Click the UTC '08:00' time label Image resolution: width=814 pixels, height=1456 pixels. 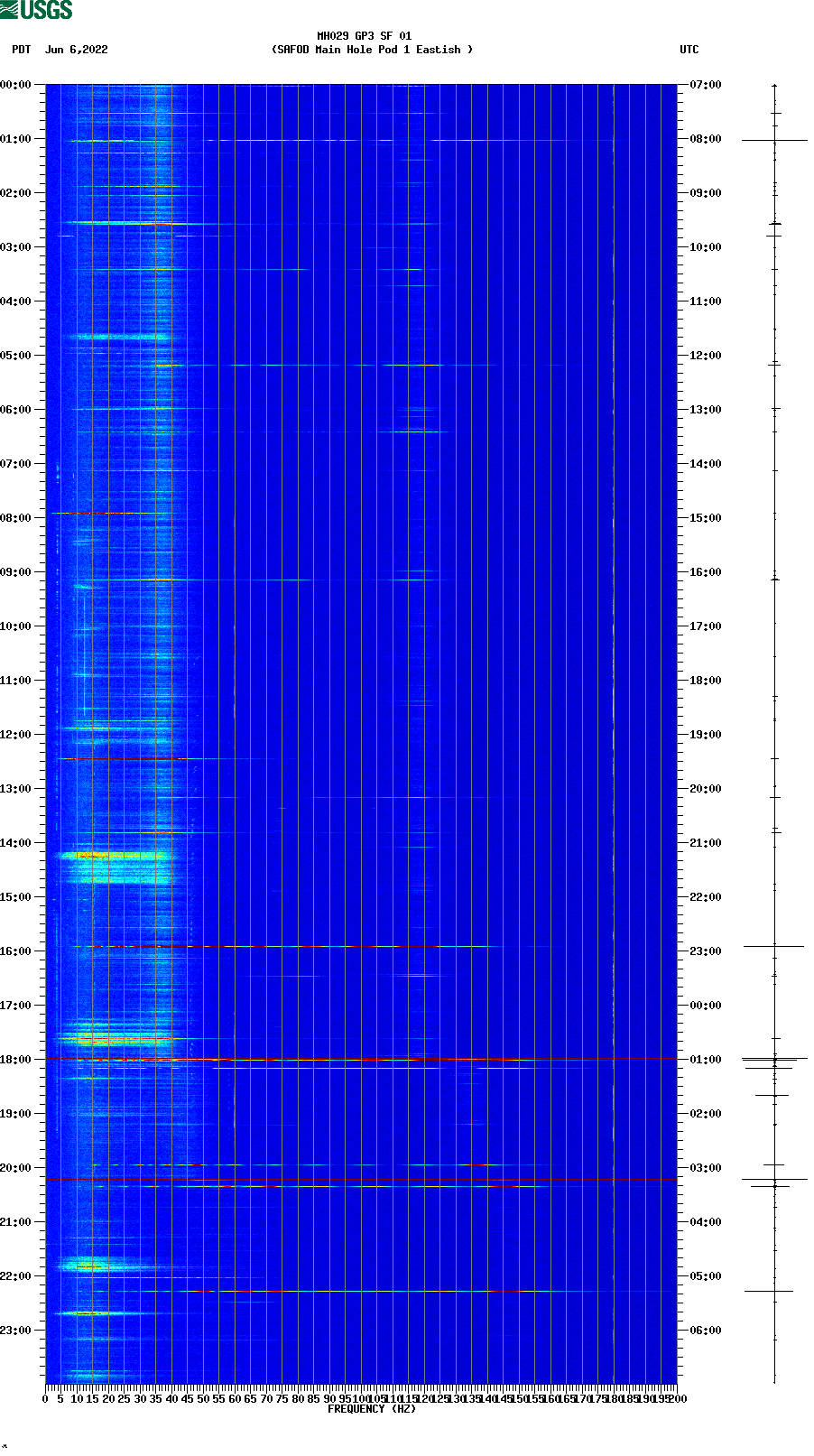coord(706,139)
